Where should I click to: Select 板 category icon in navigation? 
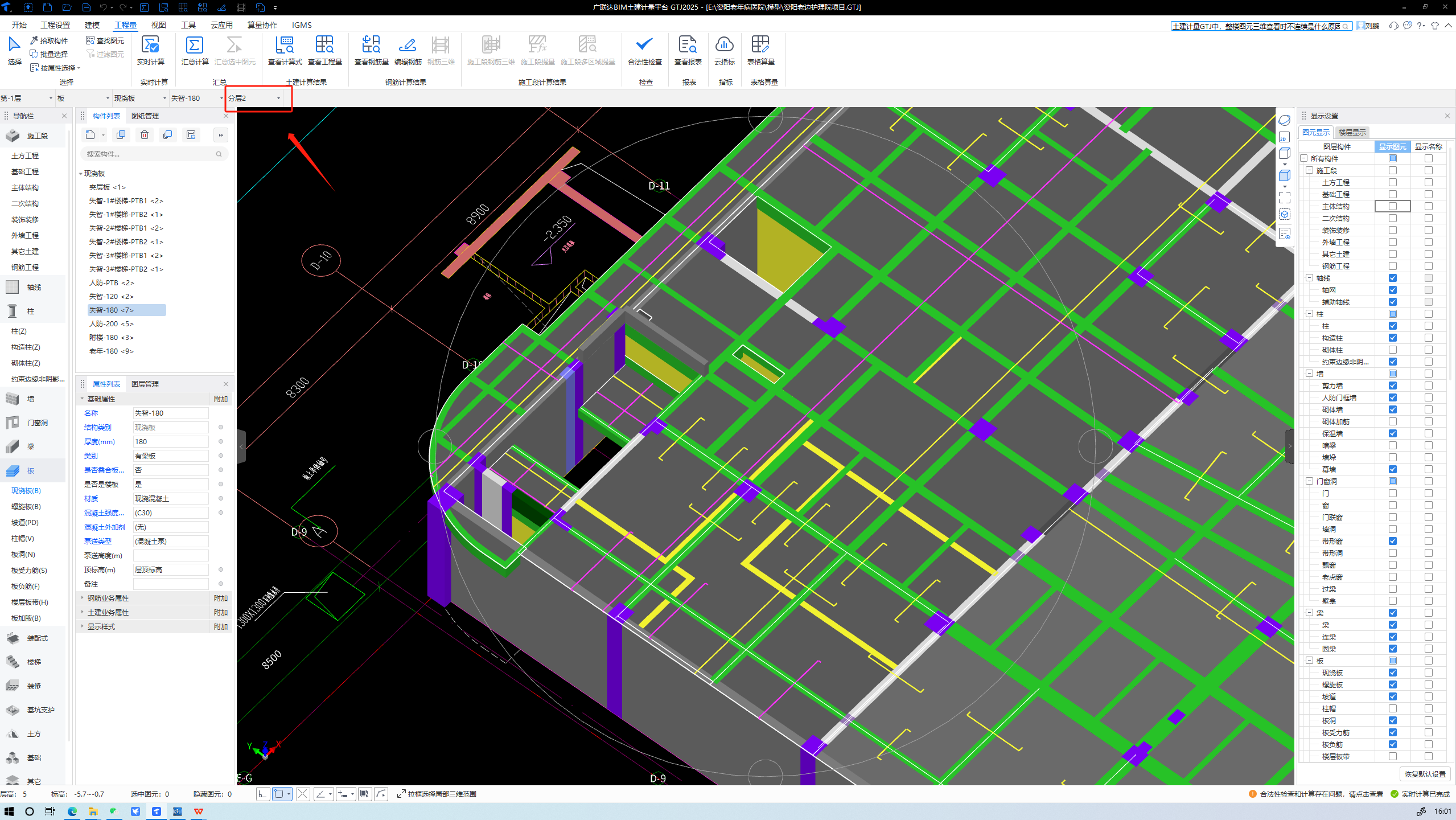click(x=13, y=471)
